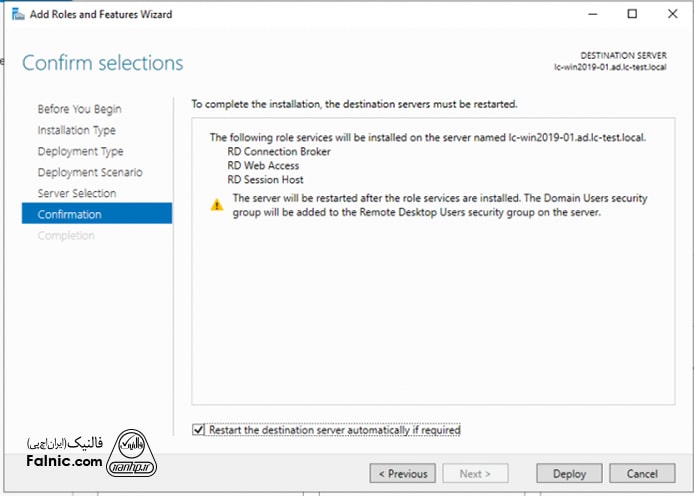Click the wizard icon in the title bar
Viewport: 694px width, 496px height.
coord(8,14)
